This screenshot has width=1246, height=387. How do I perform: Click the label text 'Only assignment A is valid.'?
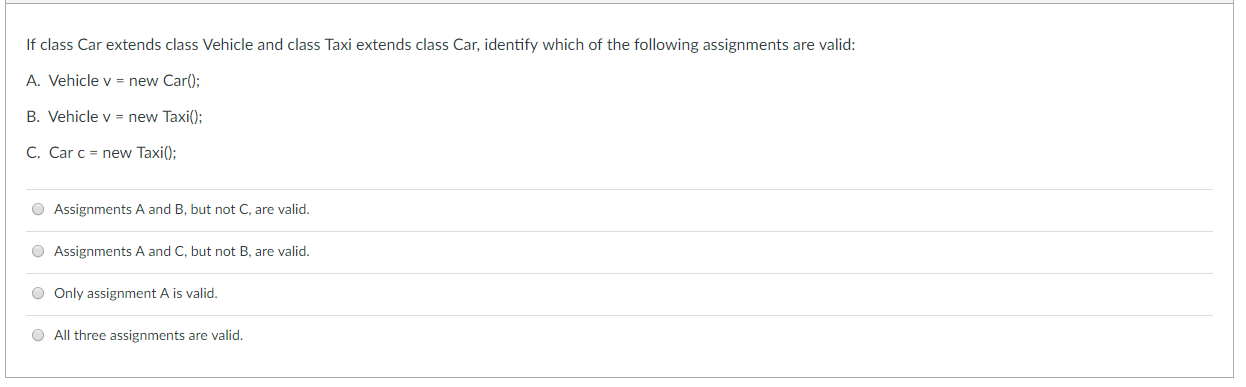pos(135,294)
